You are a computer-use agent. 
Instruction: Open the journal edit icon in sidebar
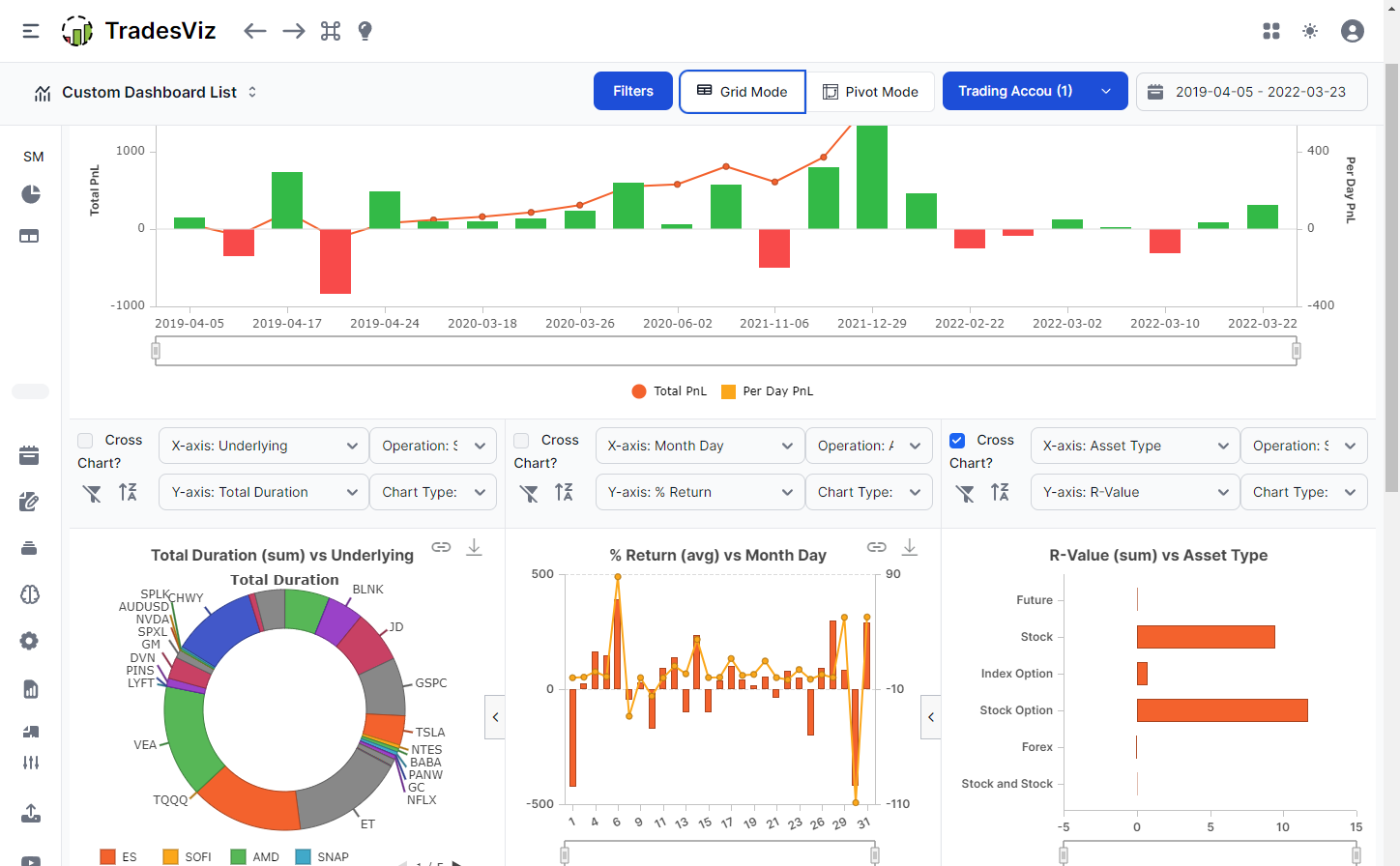(x=30, y=501)
